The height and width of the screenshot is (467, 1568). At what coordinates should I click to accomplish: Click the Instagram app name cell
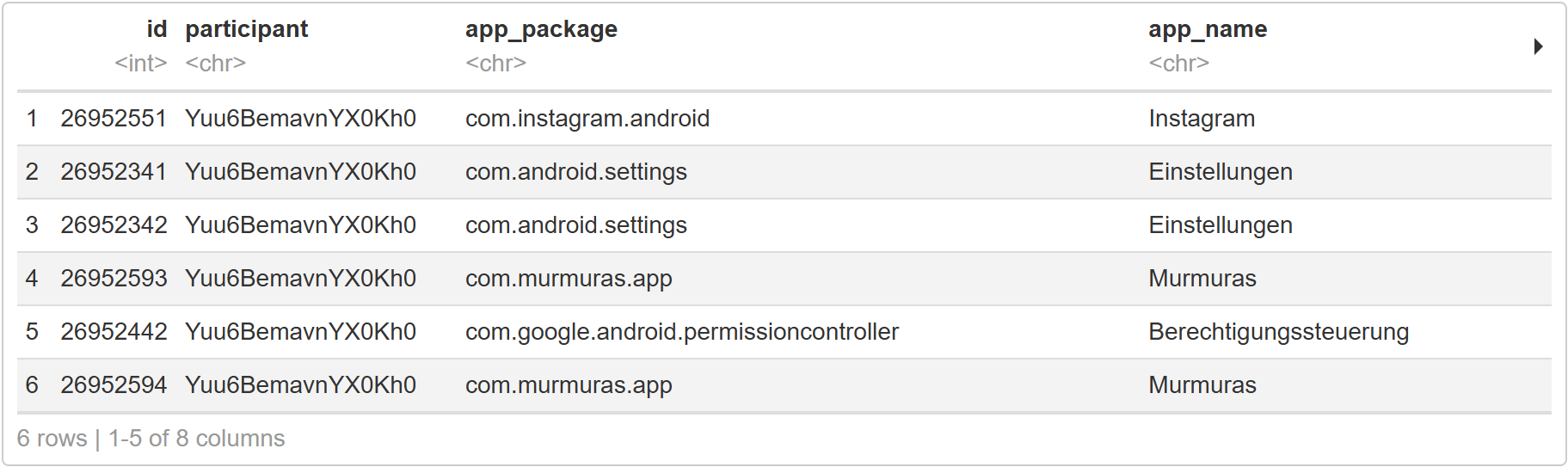coord(1202,119)
